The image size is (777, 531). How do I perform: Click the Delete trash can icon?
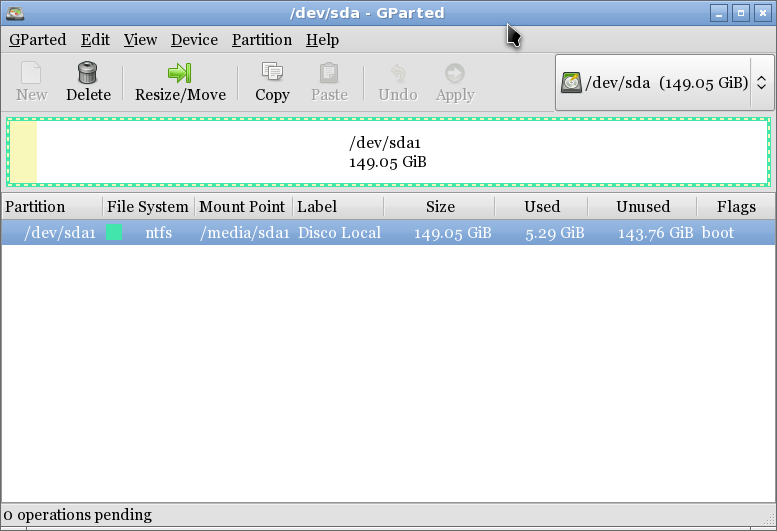coord(88,72)
